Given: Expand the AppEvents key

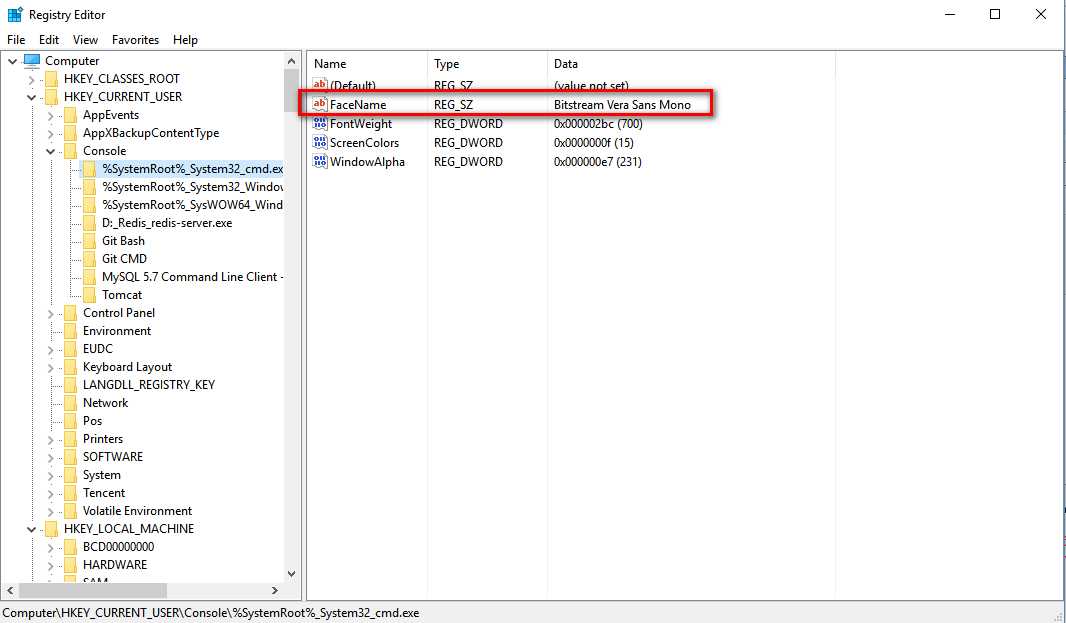Looking at the screenshot, I should tap(50, 115).
